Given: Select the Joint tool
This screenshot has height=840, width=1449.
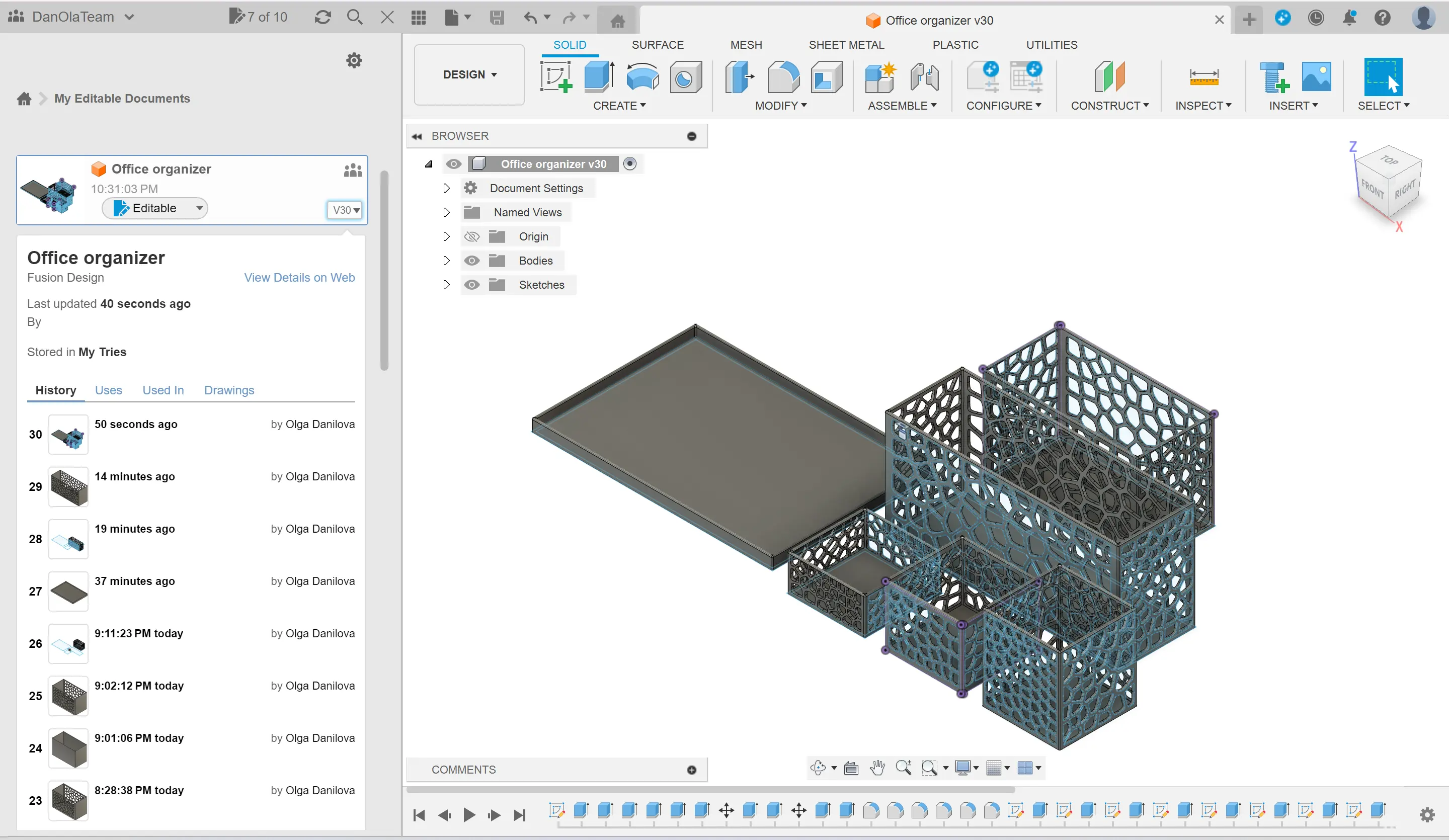Looking at the screenshot, I should coord(924,76).
